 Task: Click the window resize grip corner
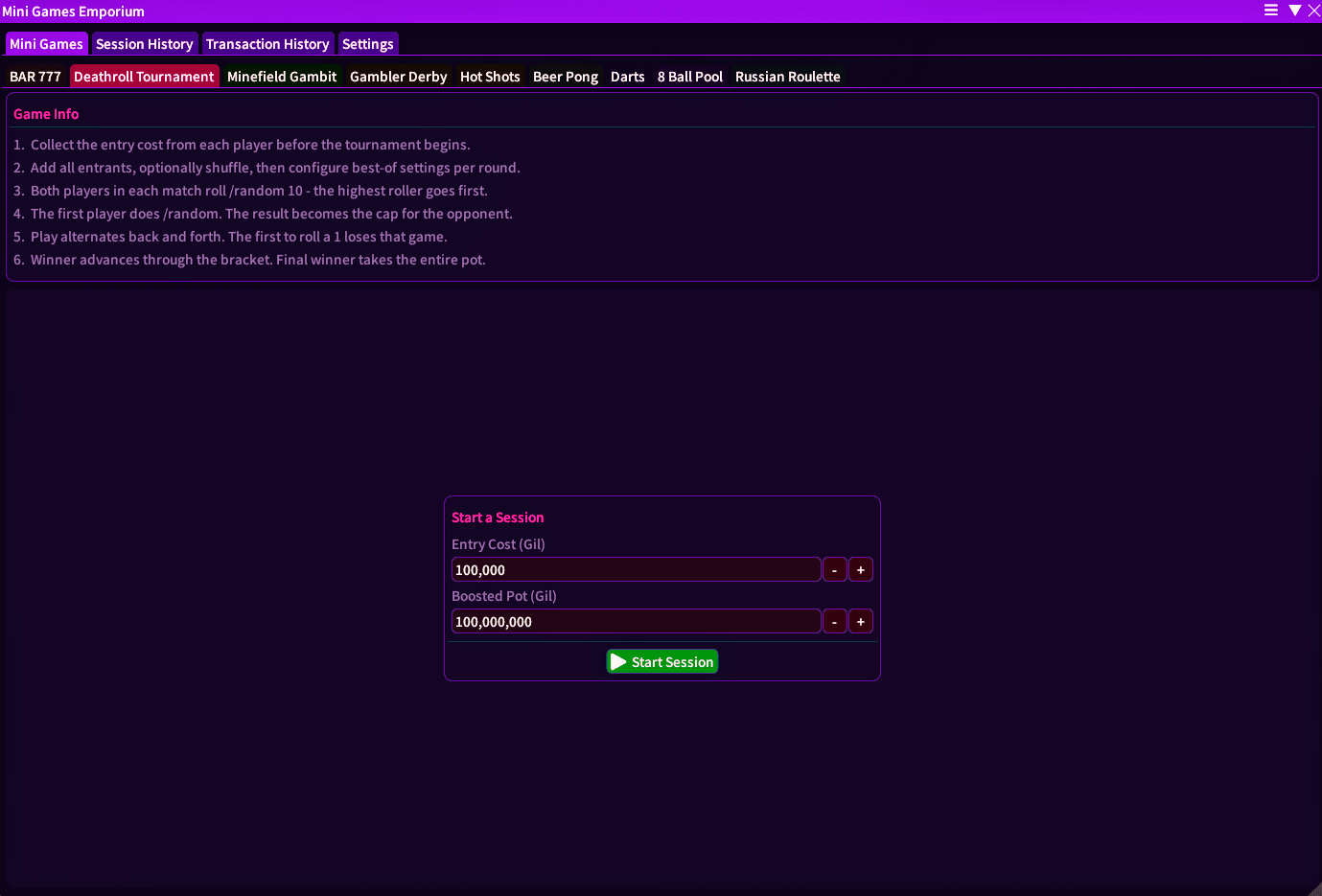(x=1314, y=888)
